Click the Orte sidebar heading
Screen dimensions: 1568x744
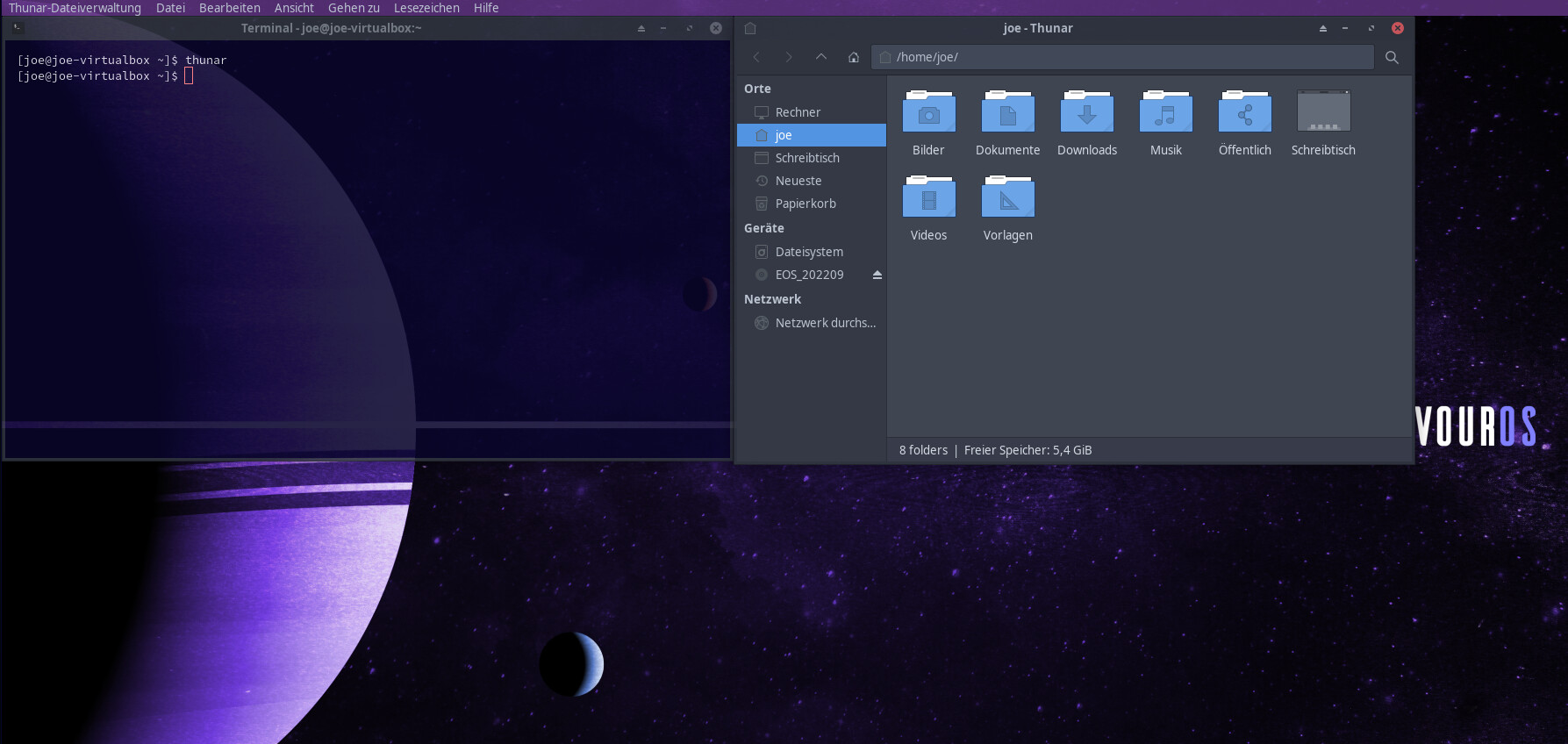757,89
